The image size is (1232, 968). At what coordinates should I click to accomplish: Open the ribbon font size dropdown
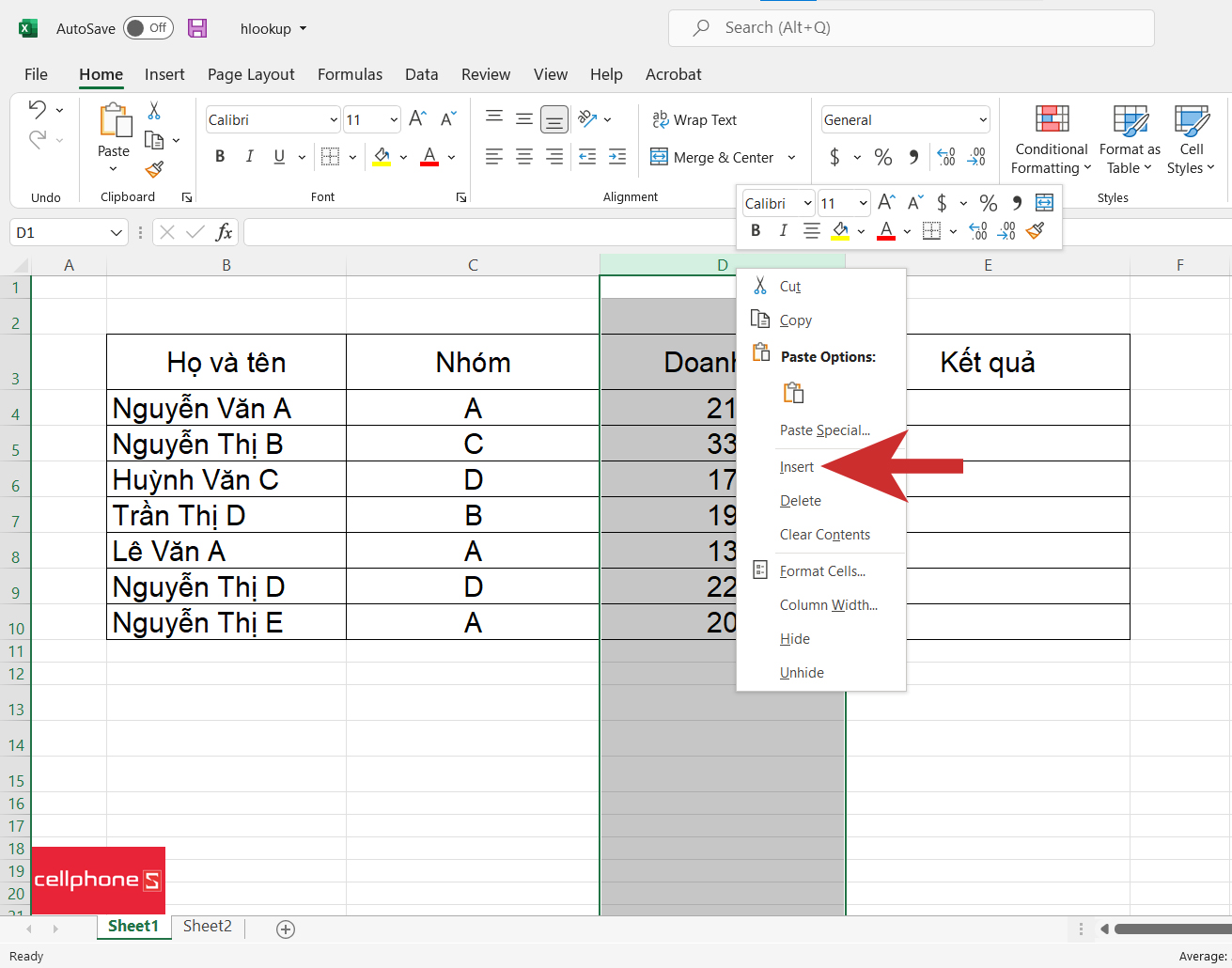[393, 119]
